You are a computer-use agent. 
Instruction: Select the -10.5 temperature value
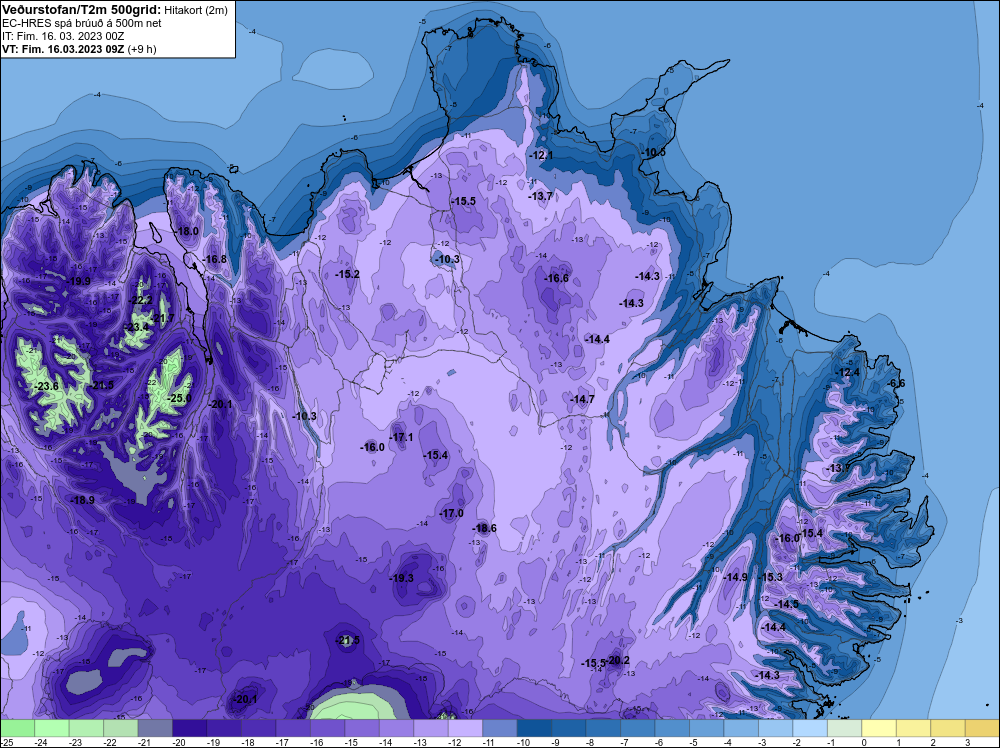tap(653, 152)
